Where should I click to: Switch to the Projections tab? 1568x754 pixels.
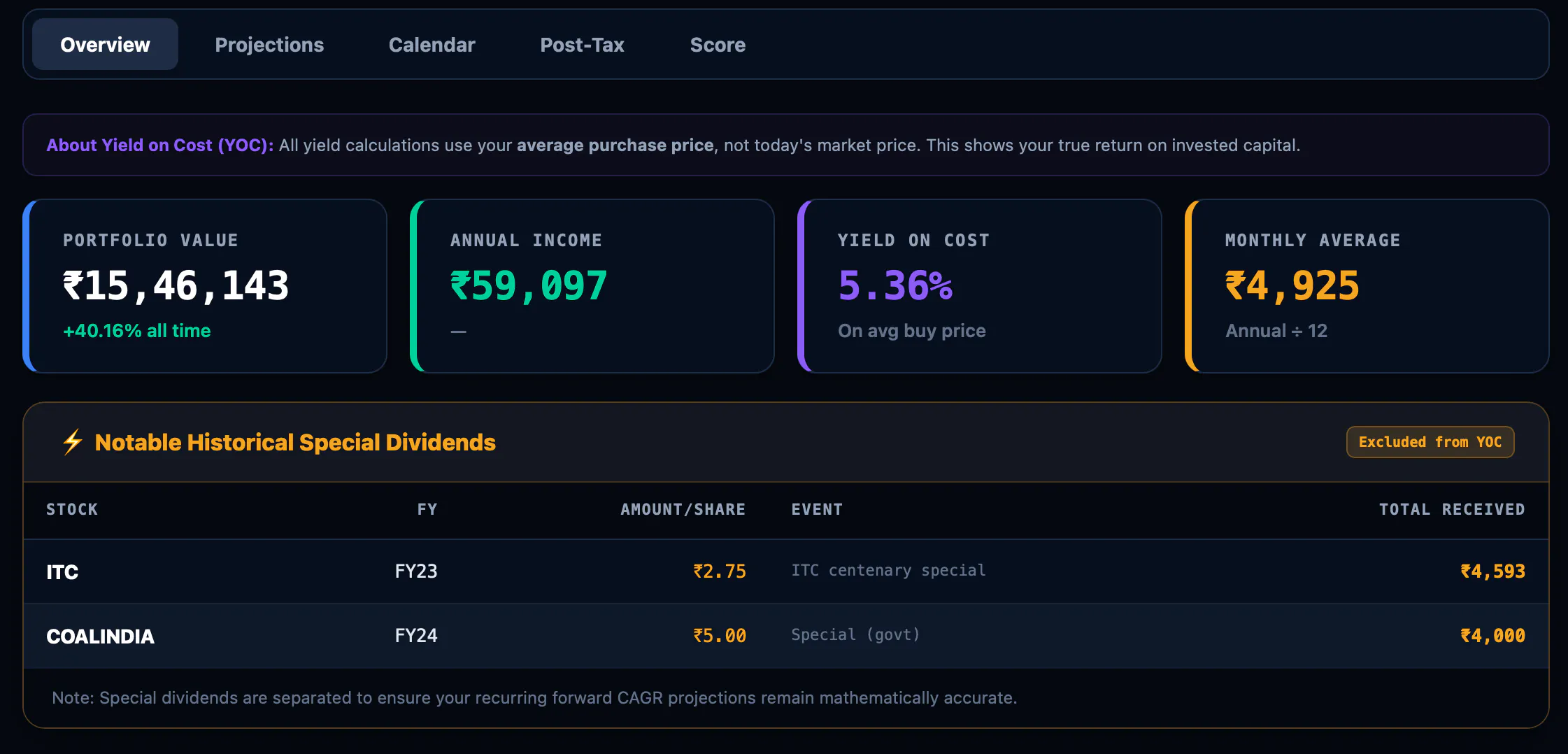point(269,44)
